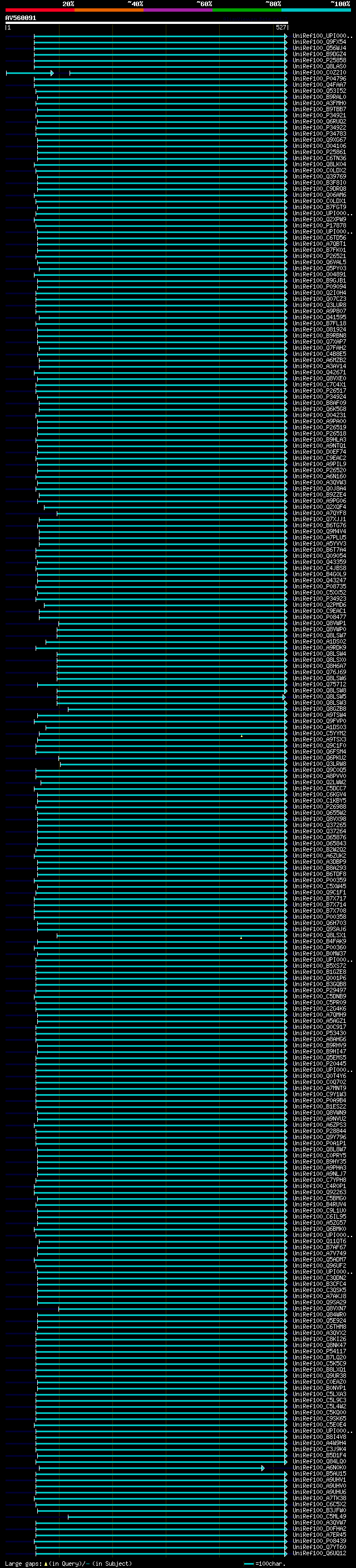Open hit UniRef100_C0Z2I0
356x1568 pixels.
pos(319,72)
